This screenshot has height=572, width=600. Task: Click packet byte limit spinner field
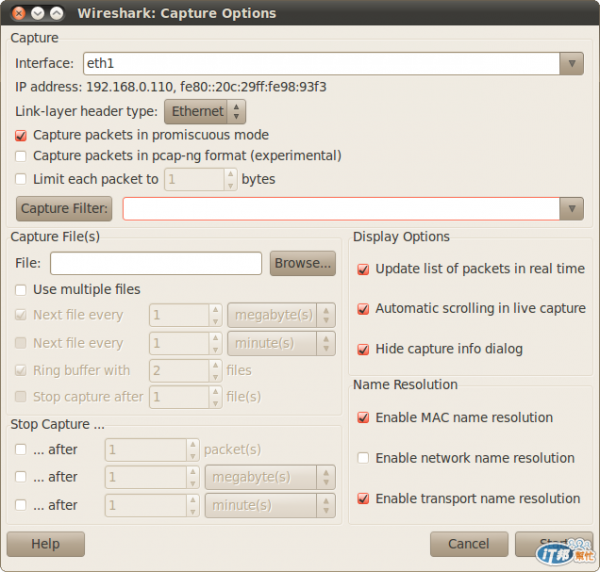tap(194, 179)
